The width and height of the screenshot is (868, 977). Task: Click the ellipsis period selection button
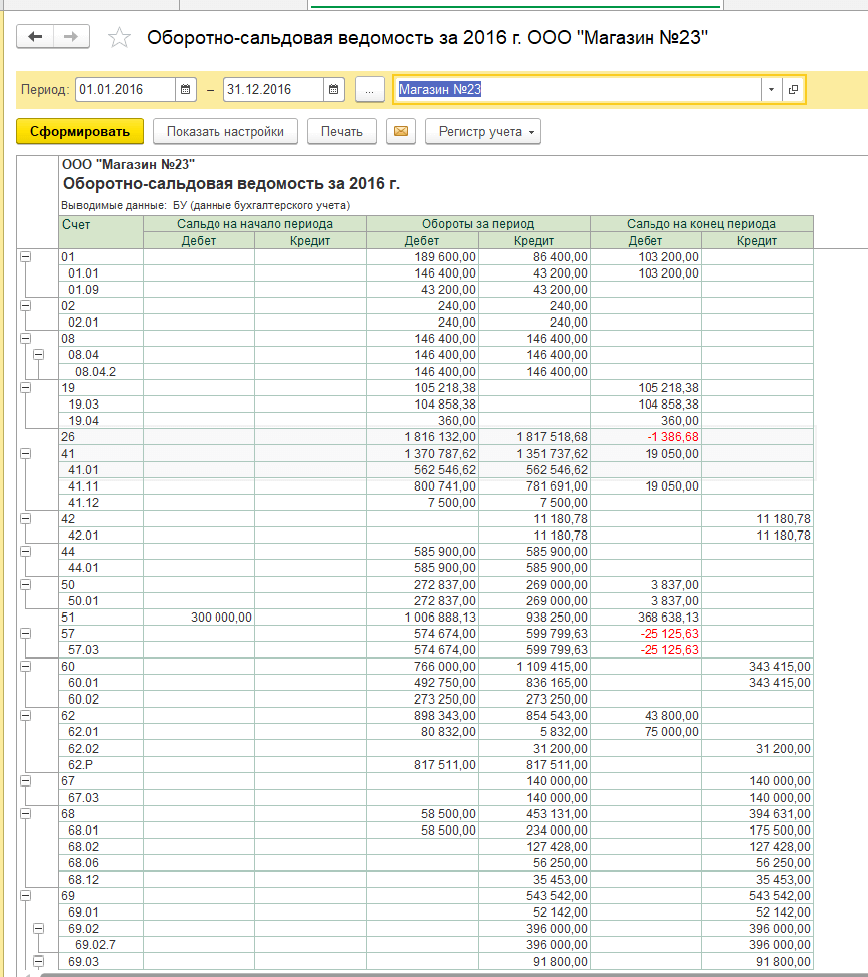click(369, 90)
